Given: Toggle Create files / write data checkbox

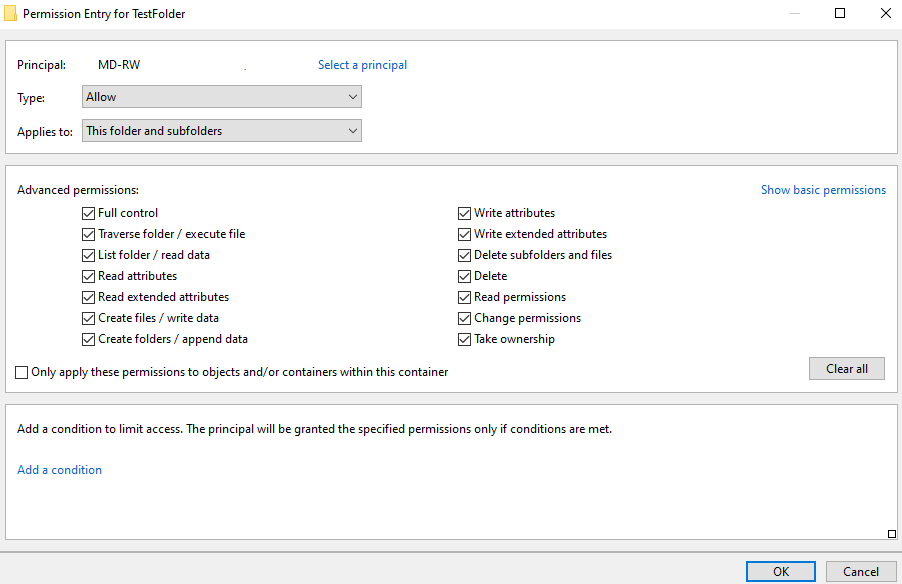Looking at the screenshot, I should click(88, 318).
